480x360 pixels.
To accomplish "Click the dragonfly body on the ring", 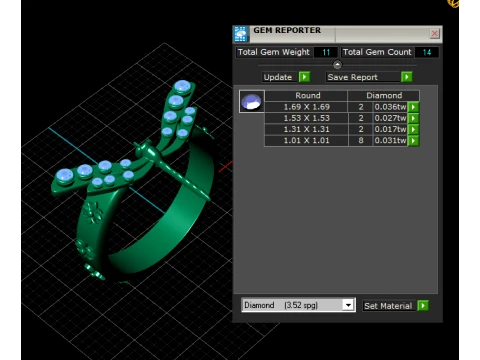I will (x=173, y=172).
